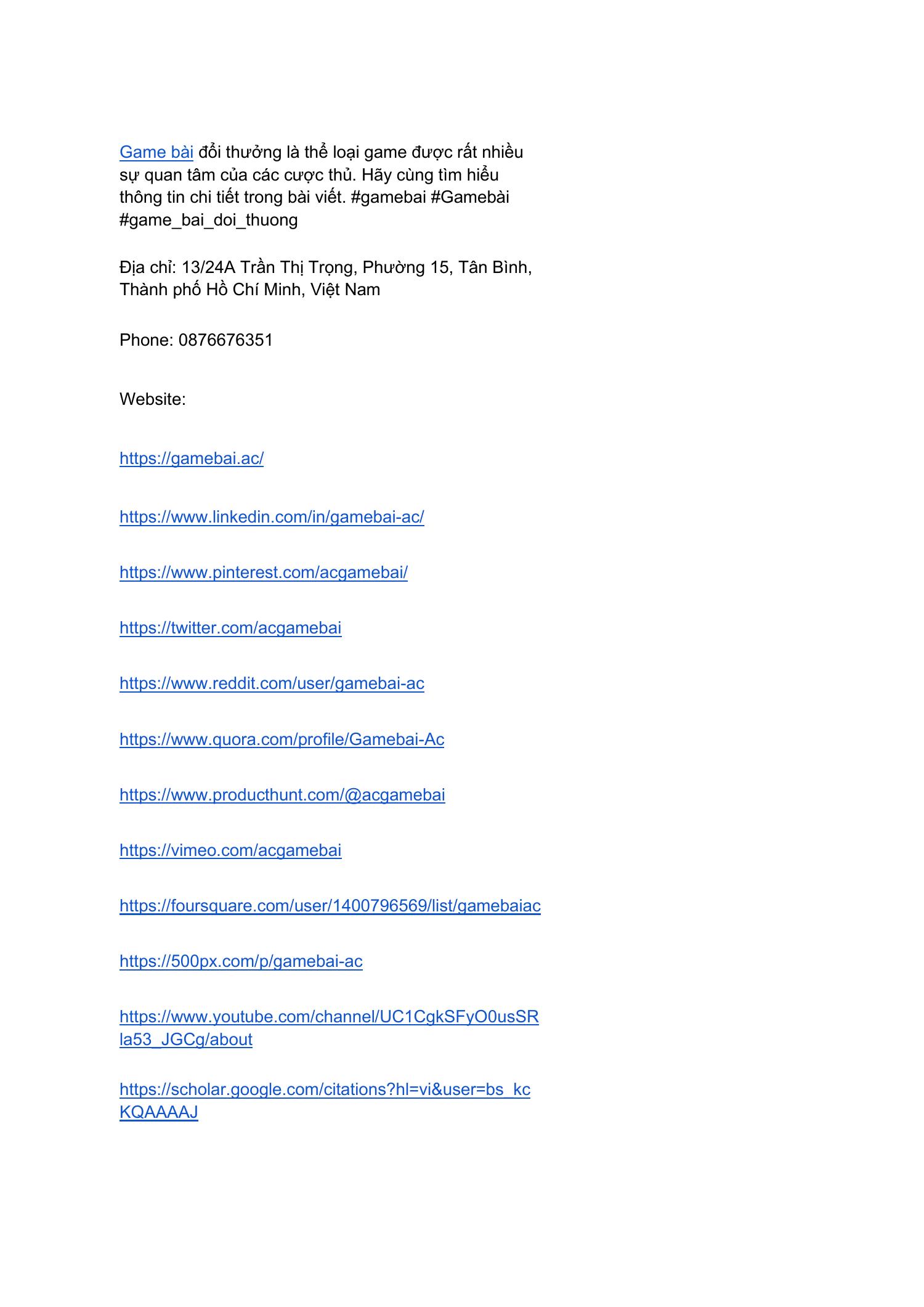Open the 'Game bài' hyperlink in the first paragraph

(156, 152)
